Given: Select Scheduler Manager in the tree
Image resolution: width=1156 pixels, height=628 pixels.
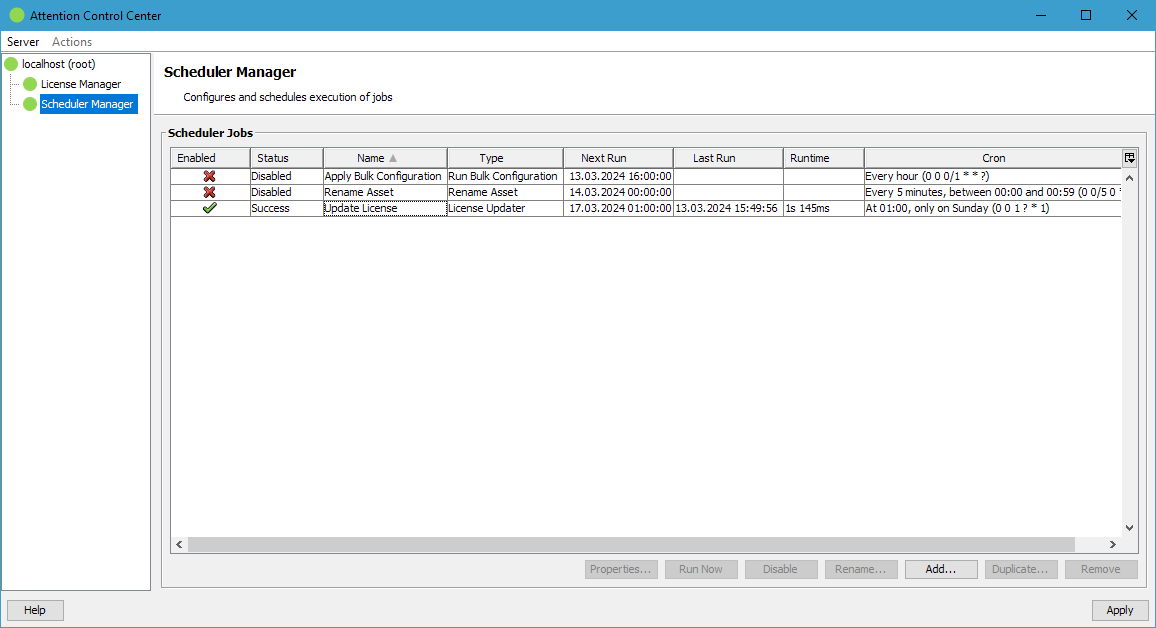Looking at the screenshot, I should coord(88,104).
